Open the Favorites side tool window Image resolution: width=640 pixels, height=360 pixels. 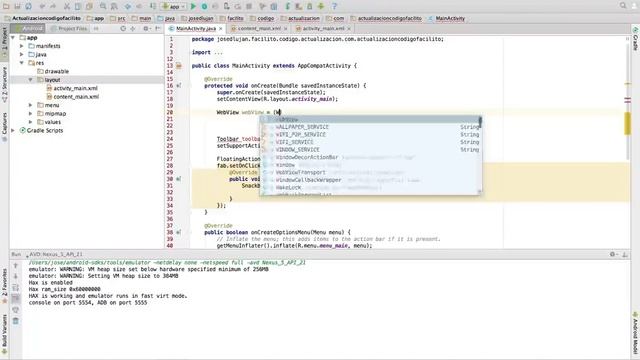pos(4,286)
